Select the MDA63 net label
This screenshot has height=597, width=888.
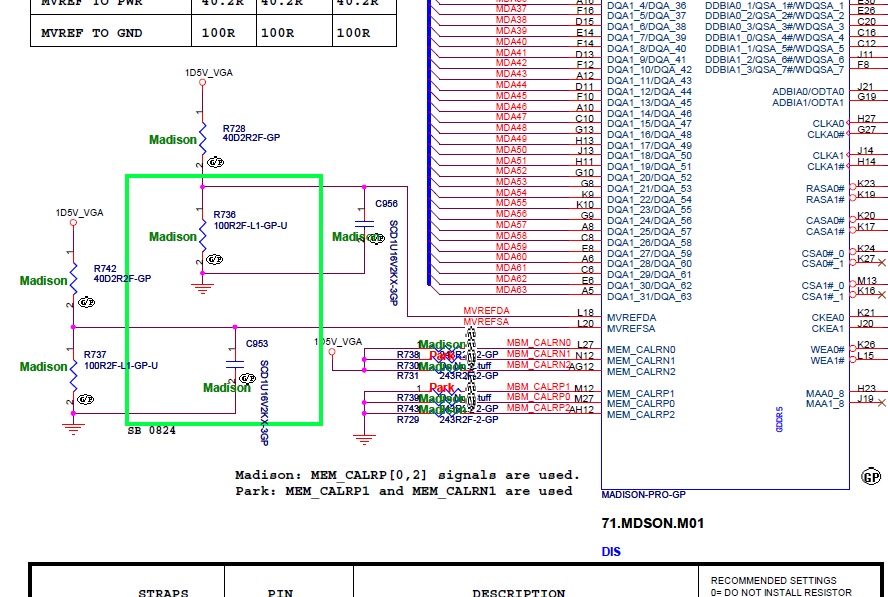[x=511, y=290]
